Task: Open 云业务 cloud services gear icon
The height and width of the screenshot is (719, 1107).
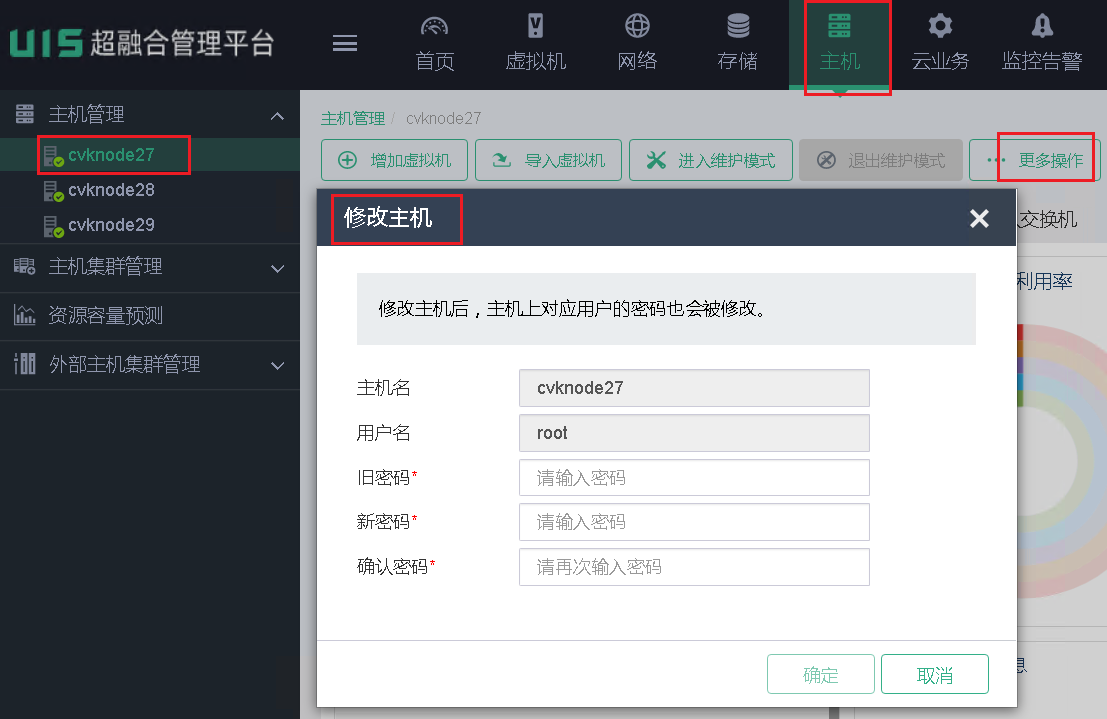Action: [x=940, y=26]
